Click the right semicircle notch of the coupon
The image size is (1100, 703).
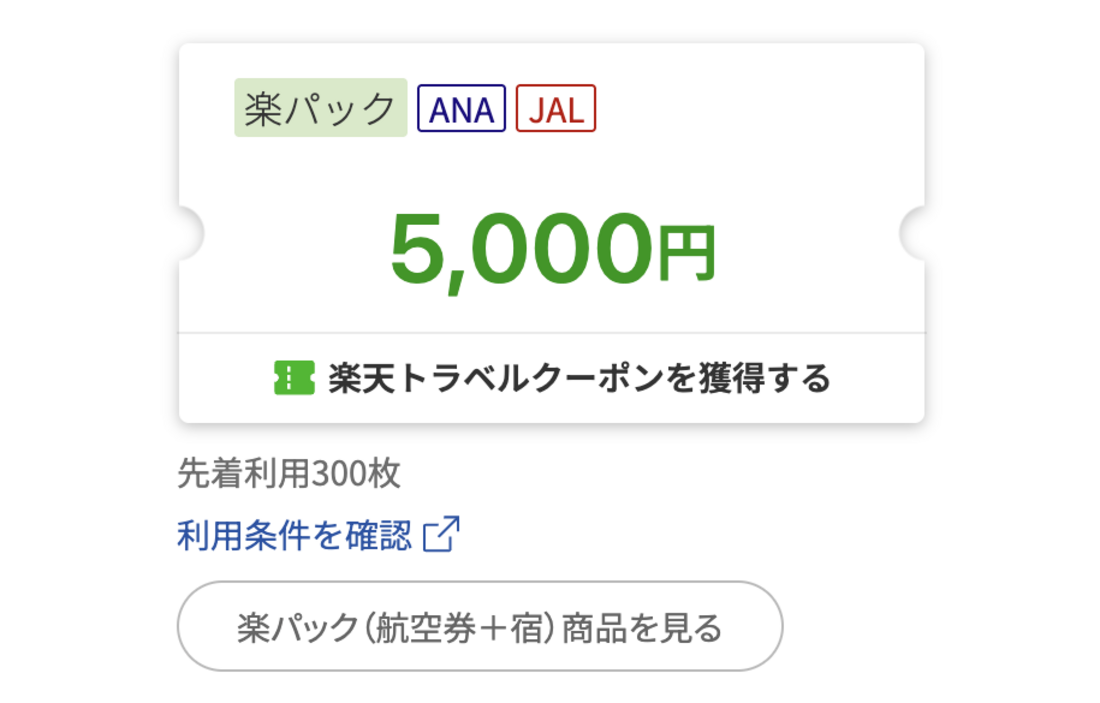pos(913,233)
